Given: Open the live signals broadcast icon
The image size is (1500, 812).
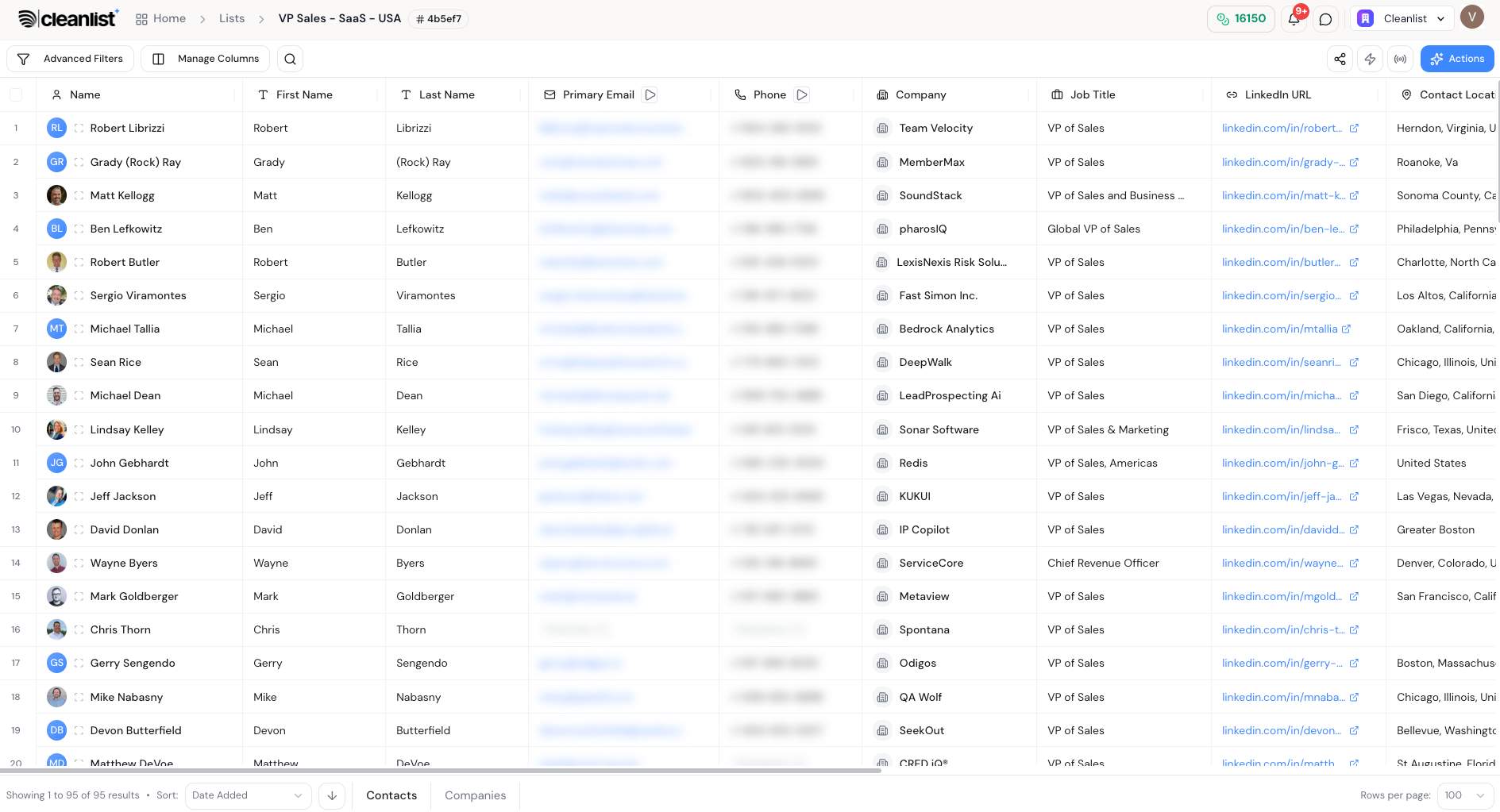Looking at the screenshot, I should click(1400, 59).
